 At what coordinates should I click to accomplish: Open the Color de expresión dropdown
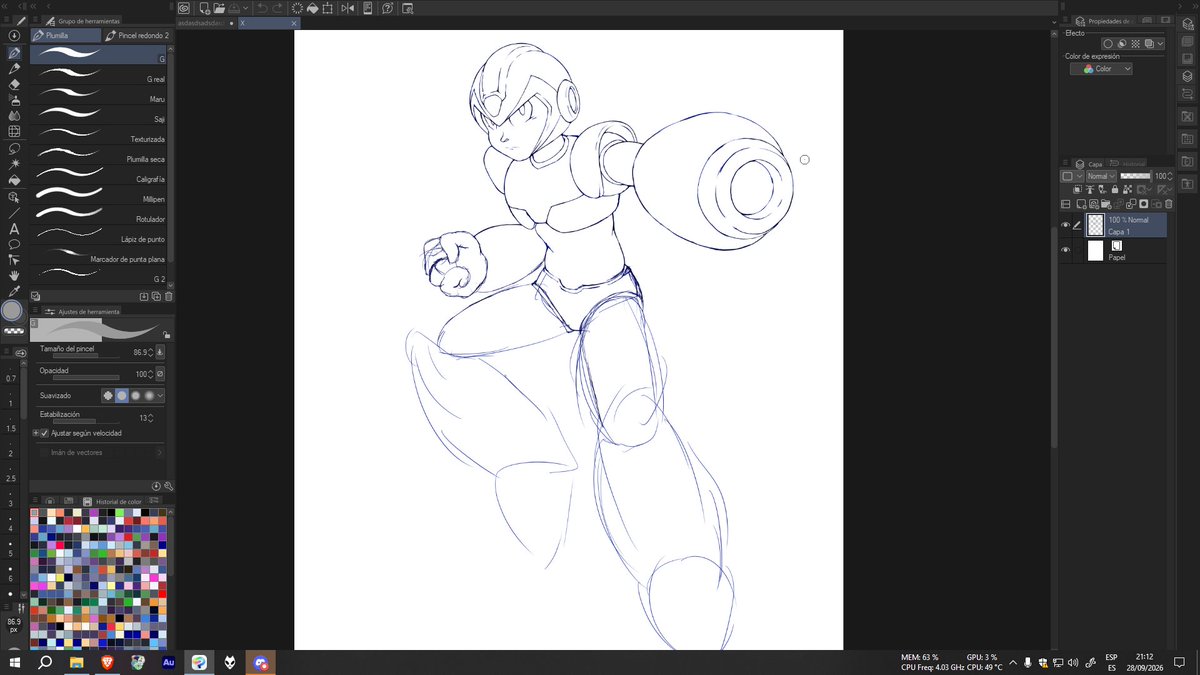pos(1101,69)
